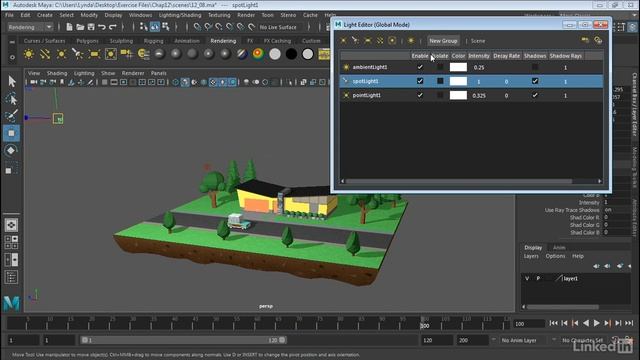The image size is (640, 360).
Task: Go to the start of playback range
Action: [x=553, y=323]
